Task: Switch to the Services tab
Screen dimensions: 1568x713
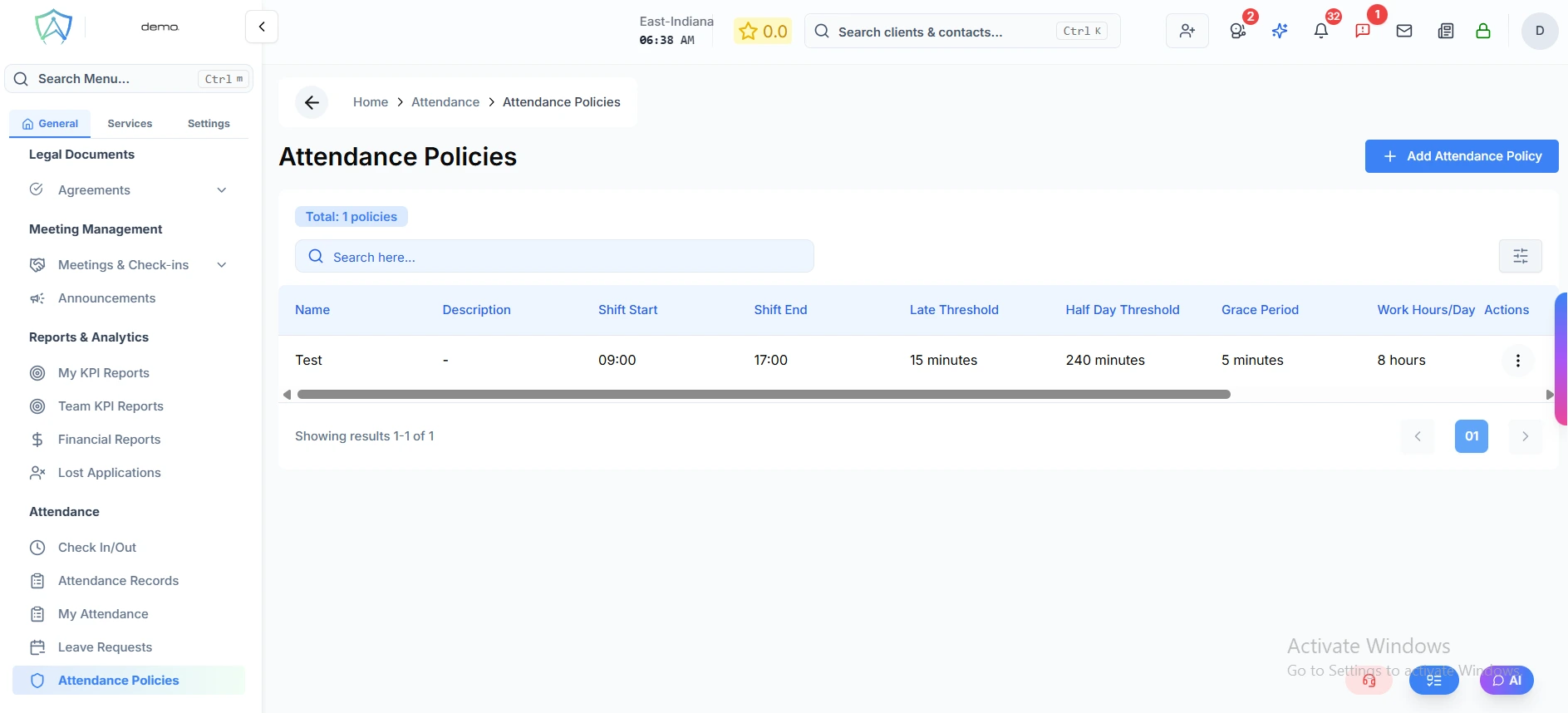Action: (x=130, y=124)
